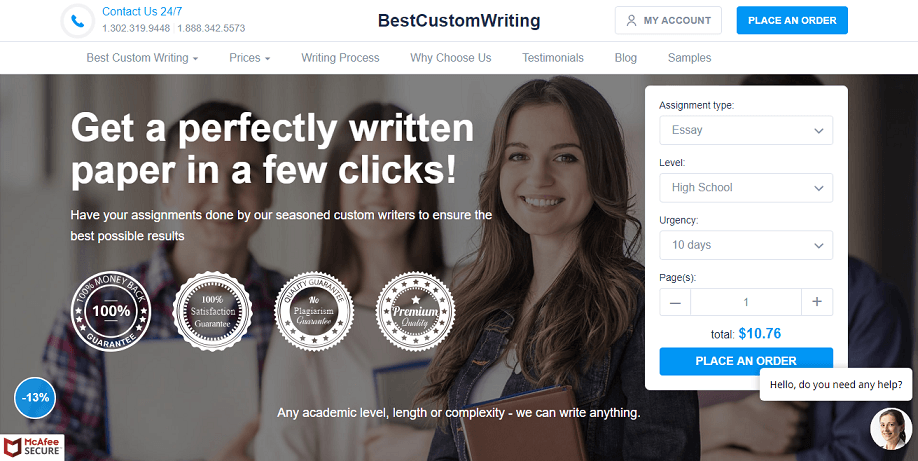This screenshot has width=918, height=461.
Task: Open the -13% discount bubble
Action: (x=35, y=397)
